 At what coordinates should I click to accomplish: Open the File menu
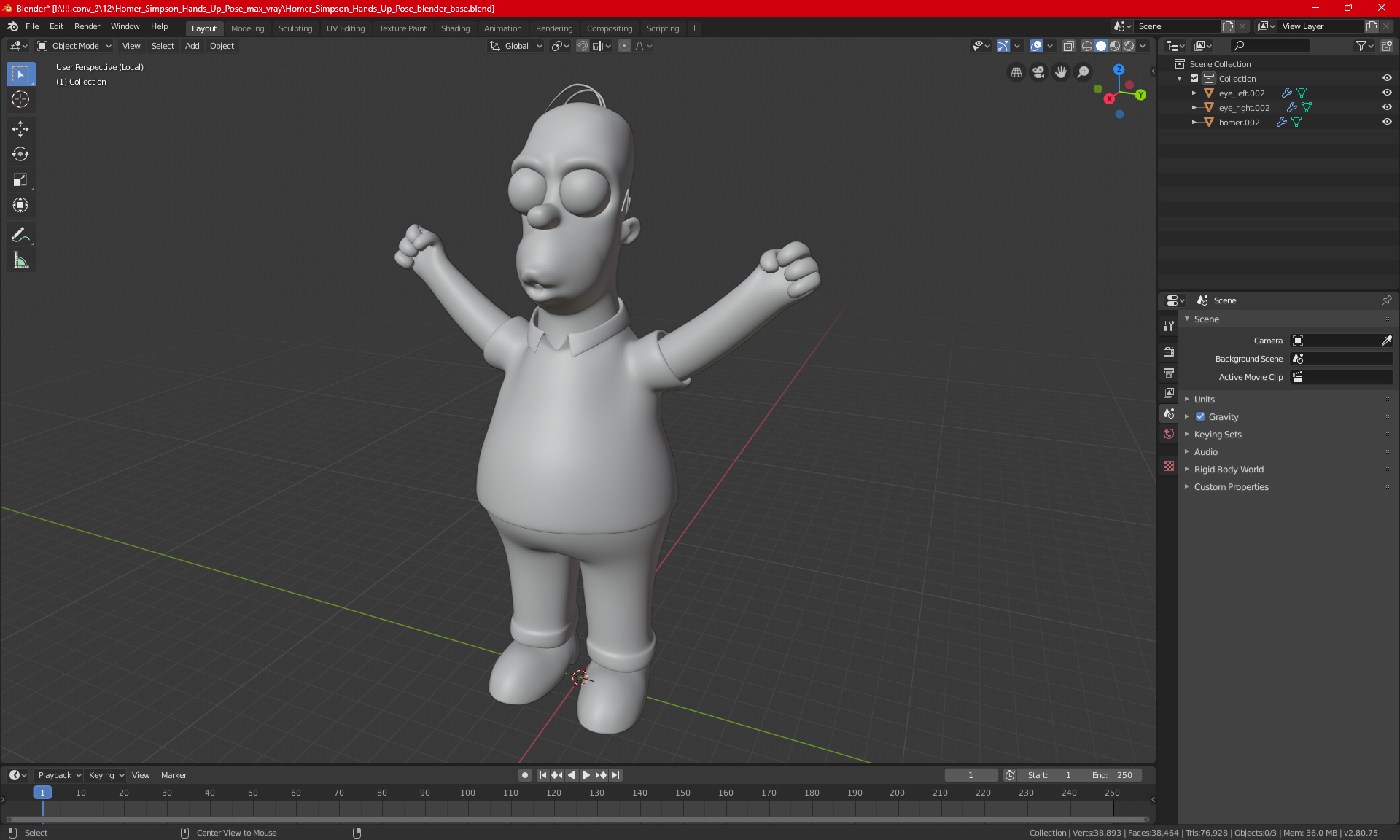pos(32,26)
